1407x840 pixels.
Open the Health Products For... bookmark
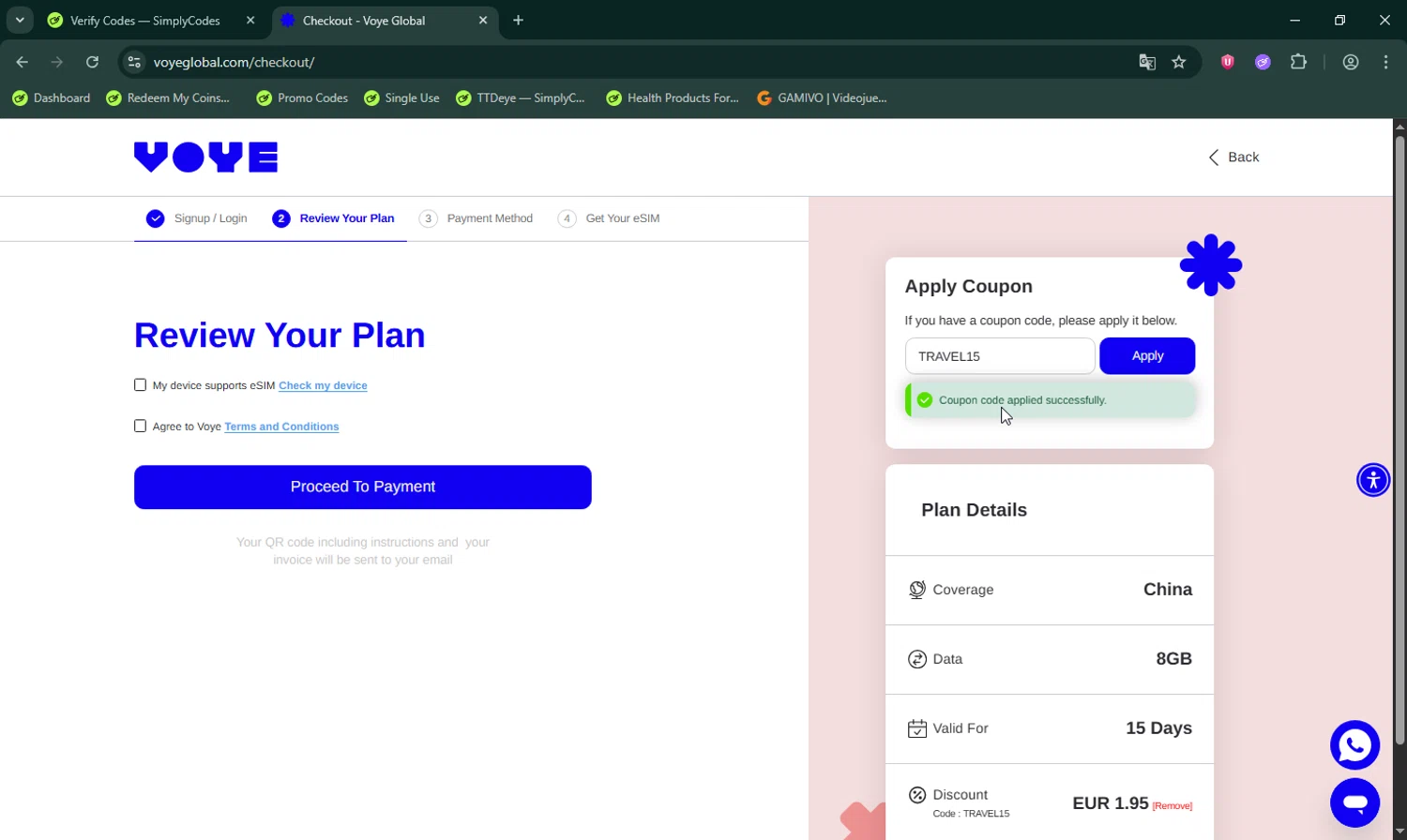tap(673, 97)
